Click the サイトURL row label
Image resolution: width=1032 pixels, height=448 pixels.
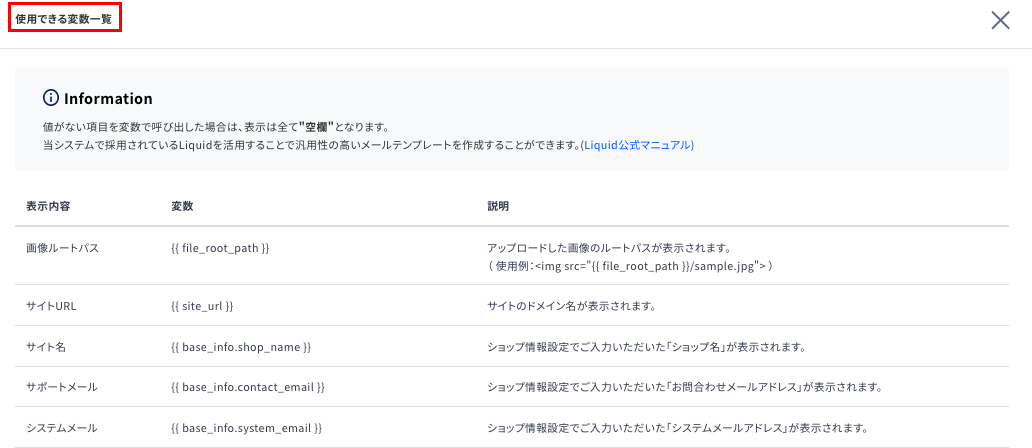point(51,307)
